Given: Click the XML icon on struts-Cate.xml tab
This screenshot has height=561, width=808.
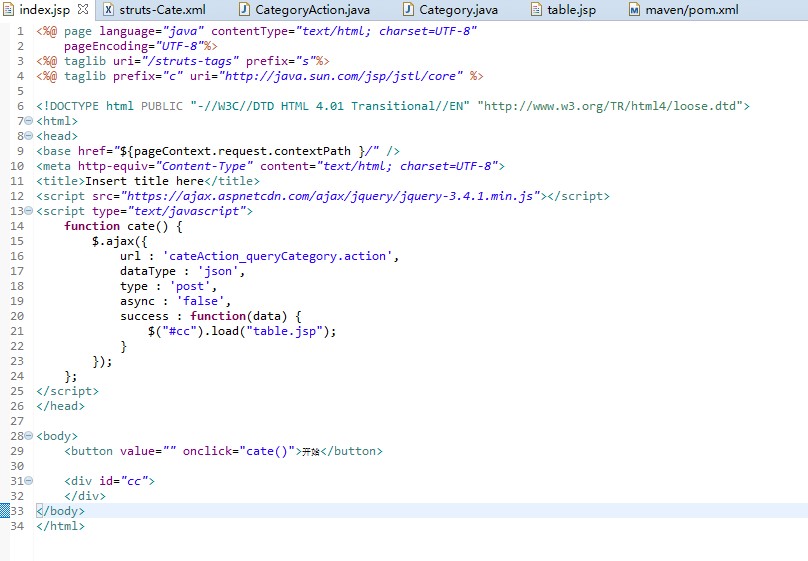Looking at the screenshot, I should click(108, 9).
